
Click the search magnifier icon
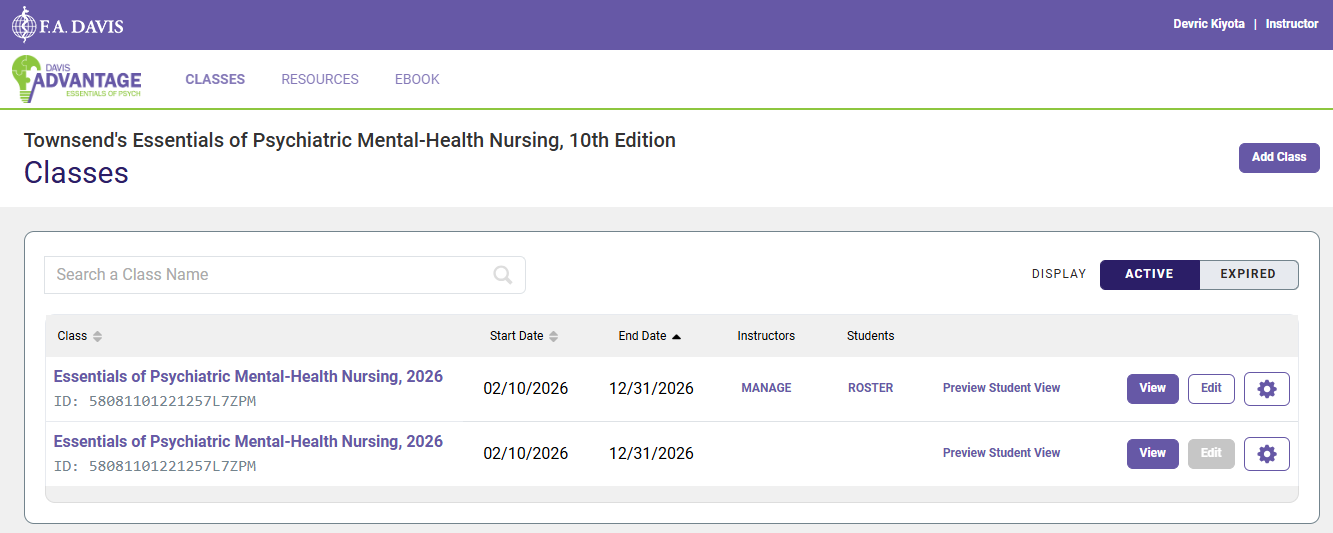click(x=503, y=275)
